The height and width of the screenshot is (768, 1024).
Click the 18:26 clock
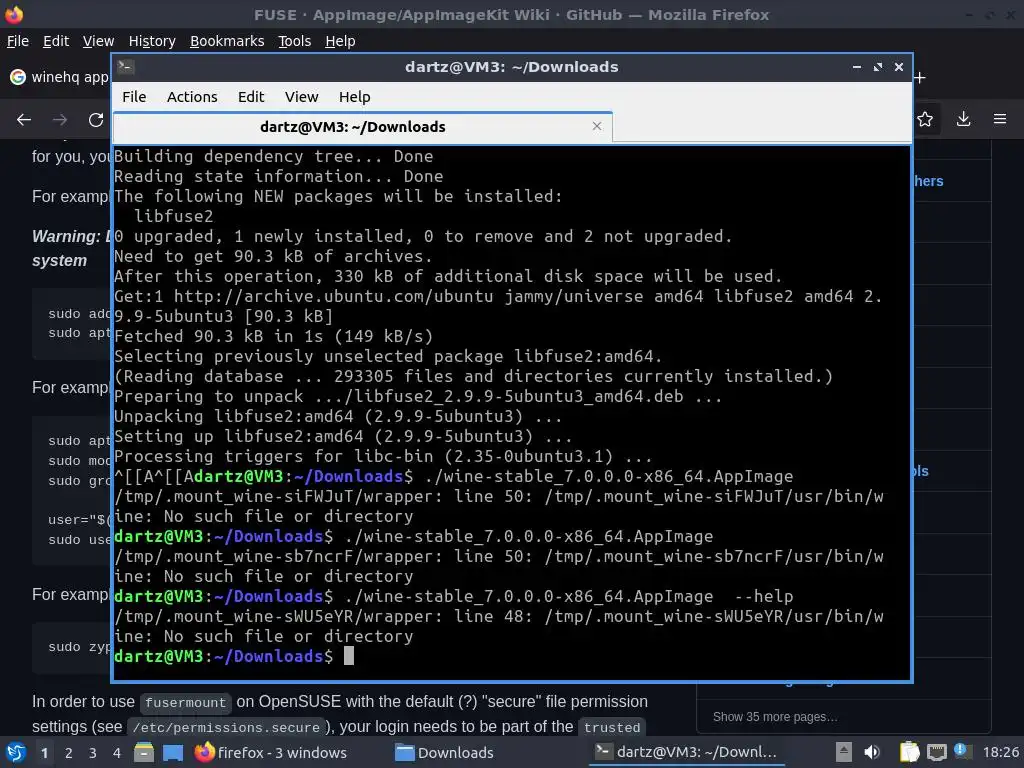(x=1000, y=752)
